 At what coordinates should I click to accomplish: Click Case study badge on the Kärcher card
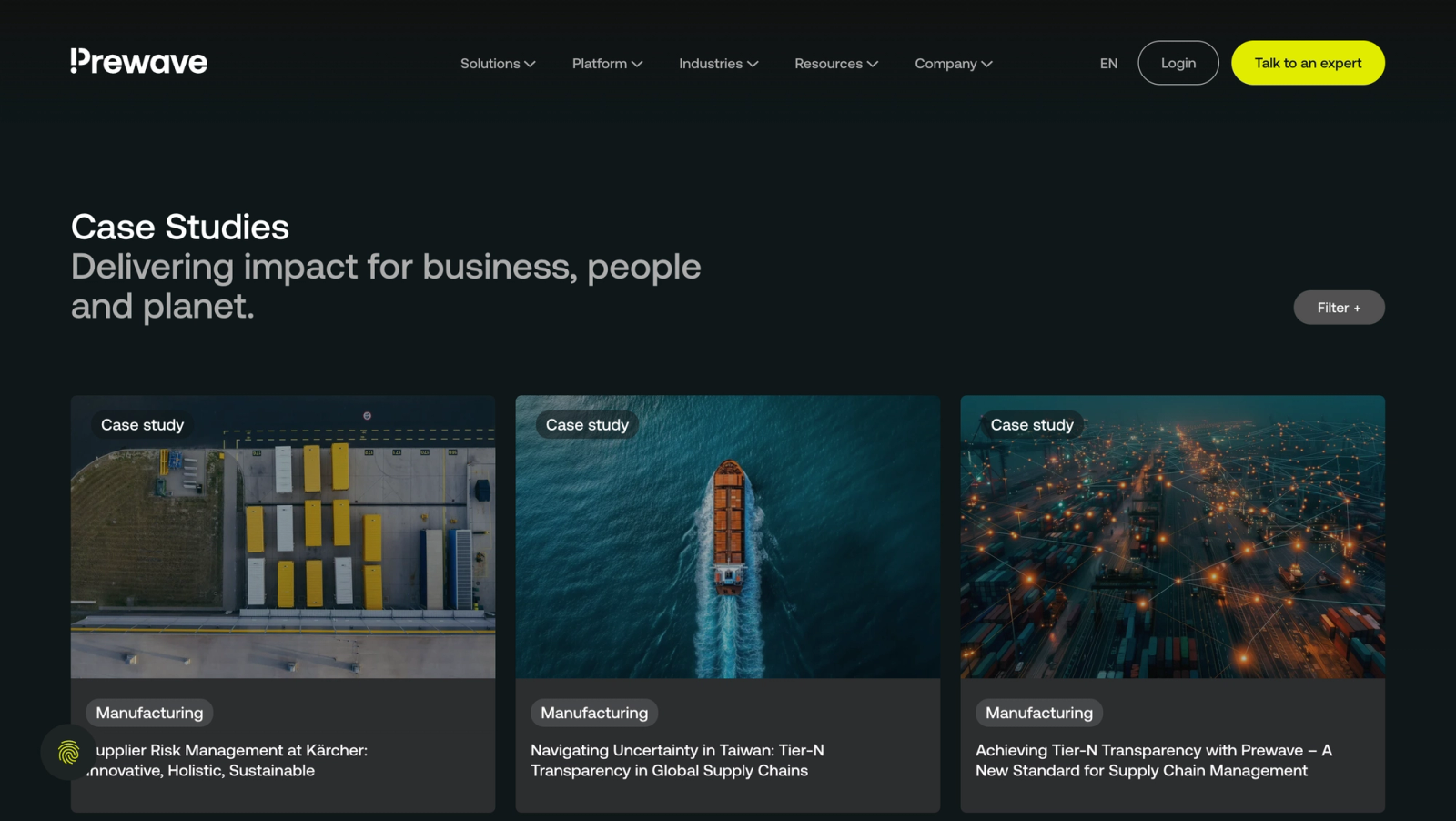(142, 425)
